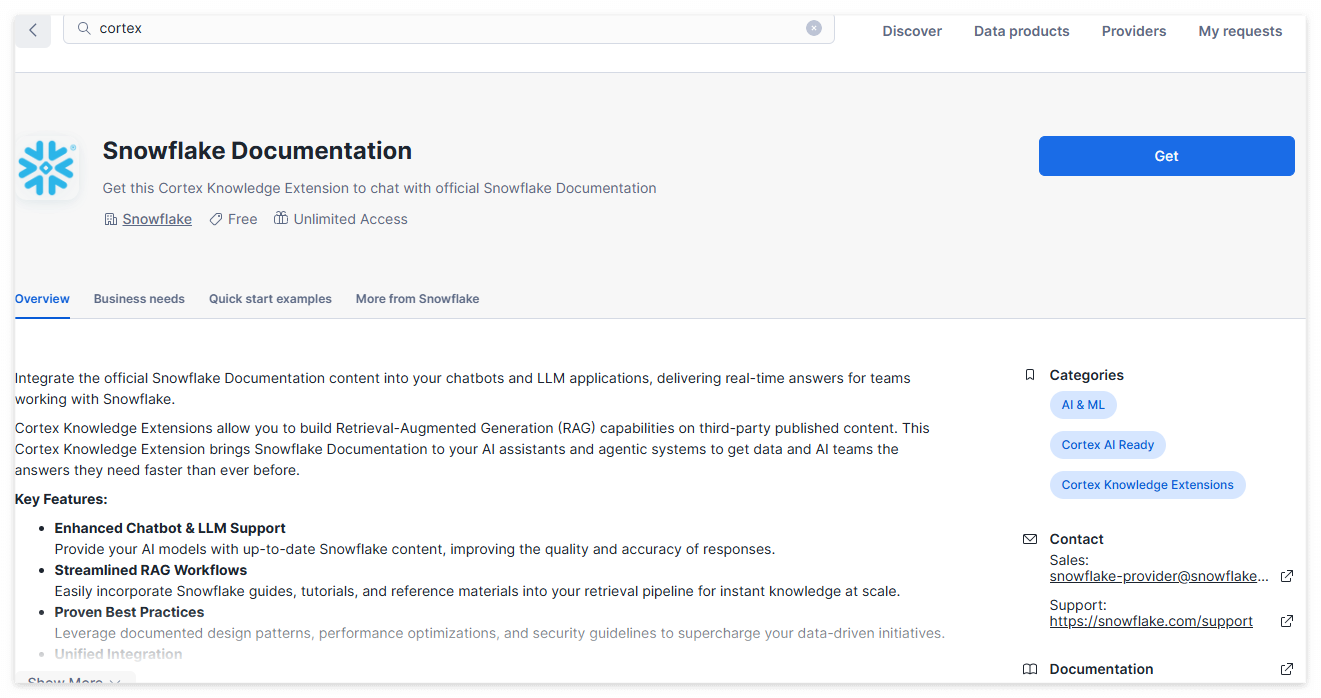Click the Documentation book icon
This screenshot has width=1321, height=698.
pyautogui.click(x=1030, y=669)
